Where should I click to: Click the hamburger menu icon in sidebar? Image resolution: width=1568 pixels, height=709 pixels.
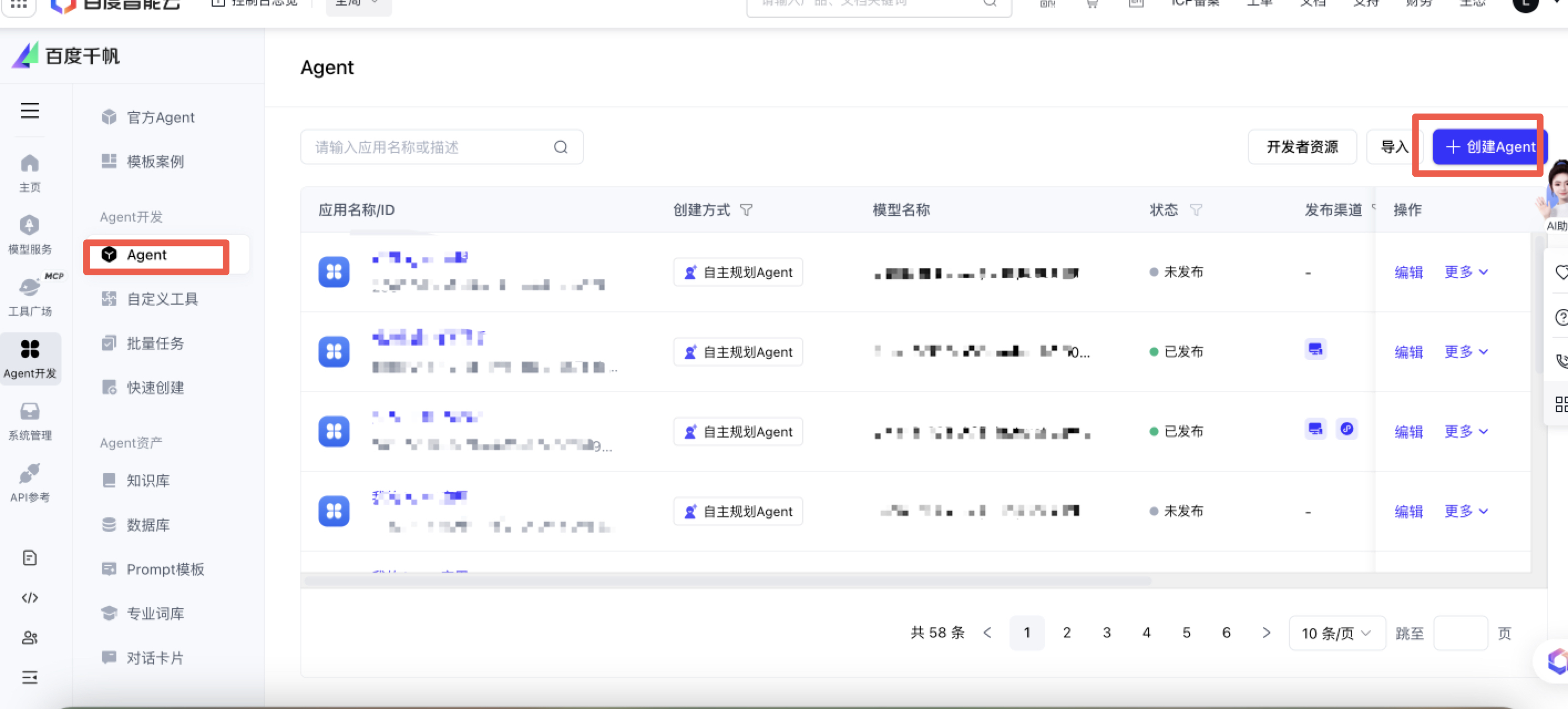[29, 111]
